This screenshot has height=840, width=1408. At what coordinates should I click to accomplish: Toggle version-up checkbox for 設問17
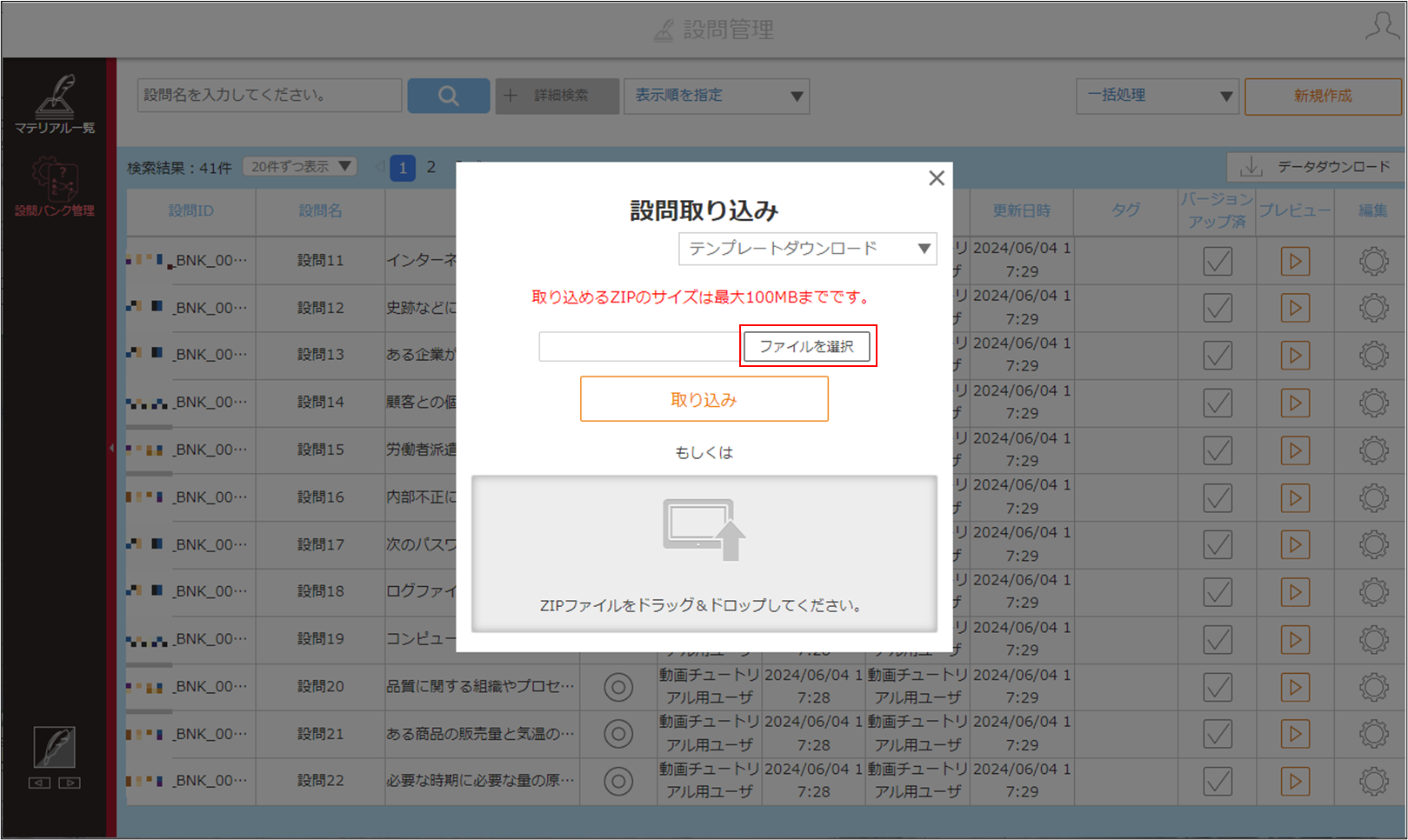click(1218, 545)
